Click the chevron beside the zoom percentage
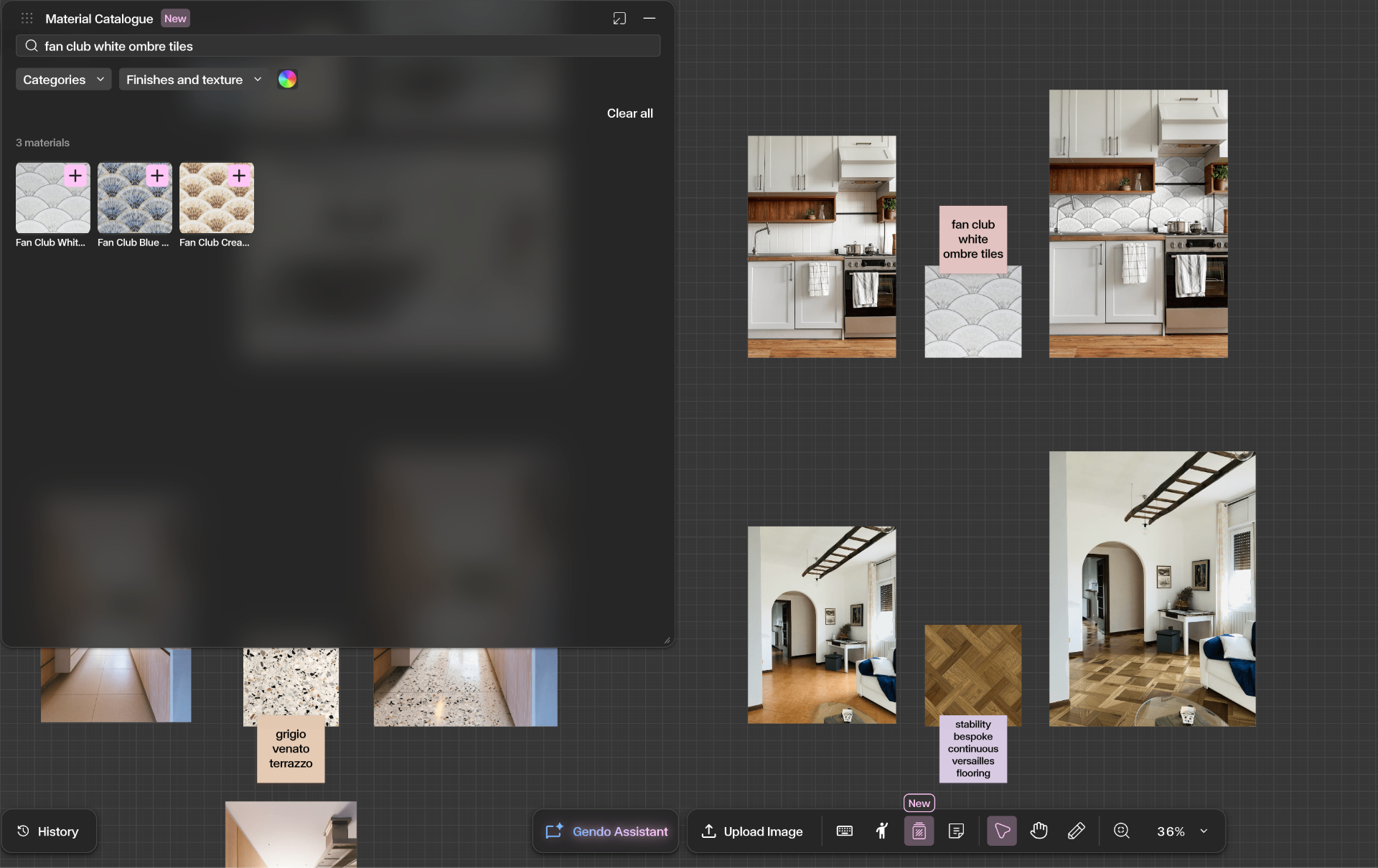This screenshot has width=1378, height=868. [1204, 831]
